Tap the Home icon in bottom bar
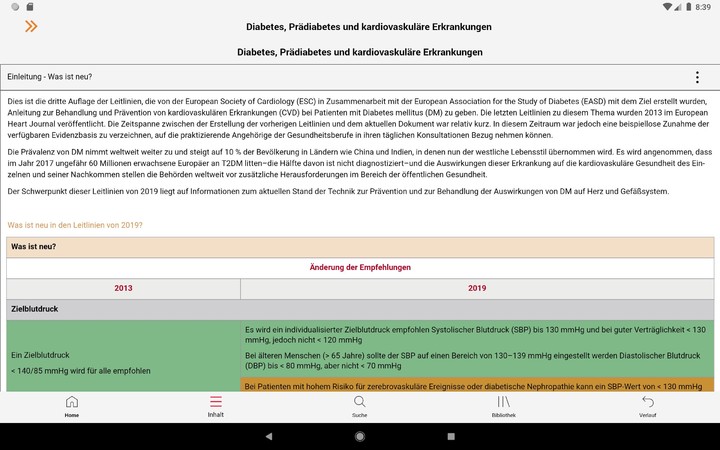This screenshot has width=720, height=450. coord(72,405)
